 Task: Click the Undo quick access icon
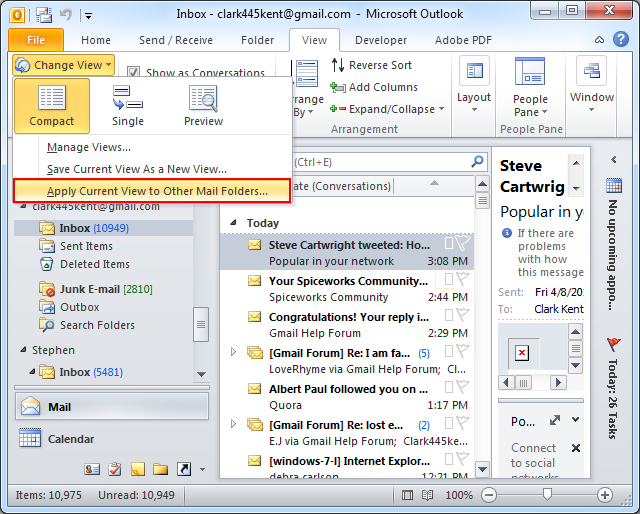click(66, 15)
